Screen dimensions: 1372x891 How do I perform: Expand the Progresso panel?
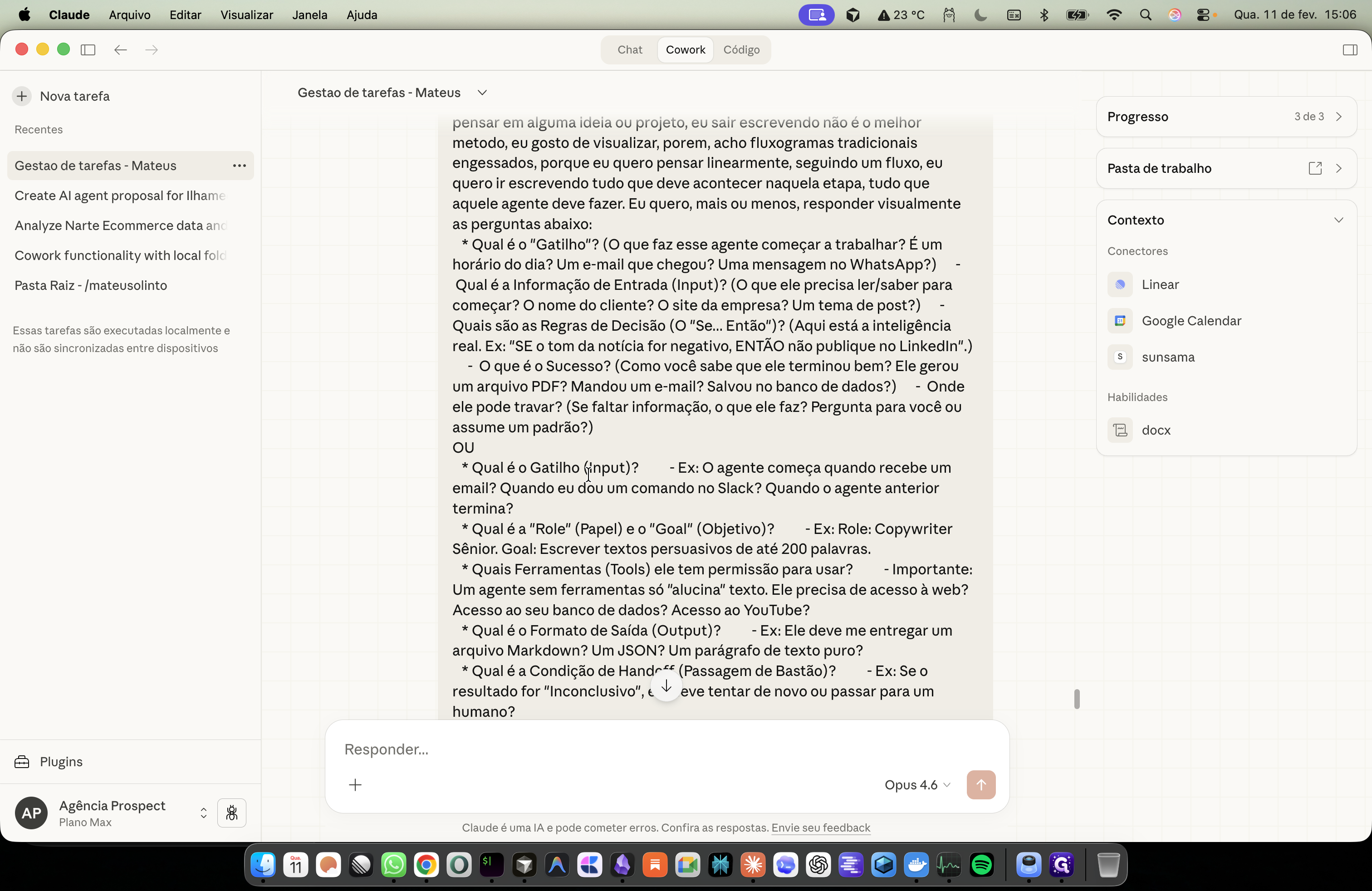click(1226, 117)
